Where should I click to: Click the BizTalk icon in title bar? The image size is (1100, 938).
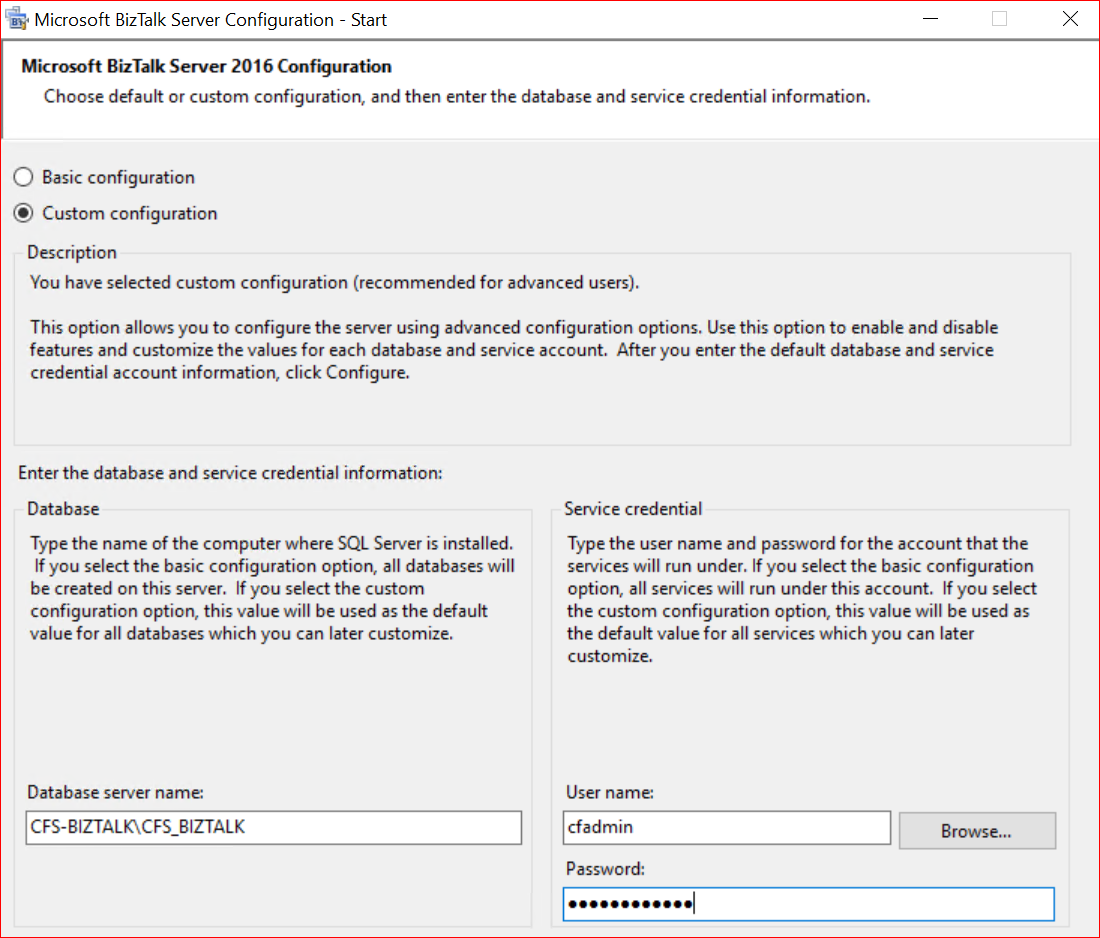(18, 19)
